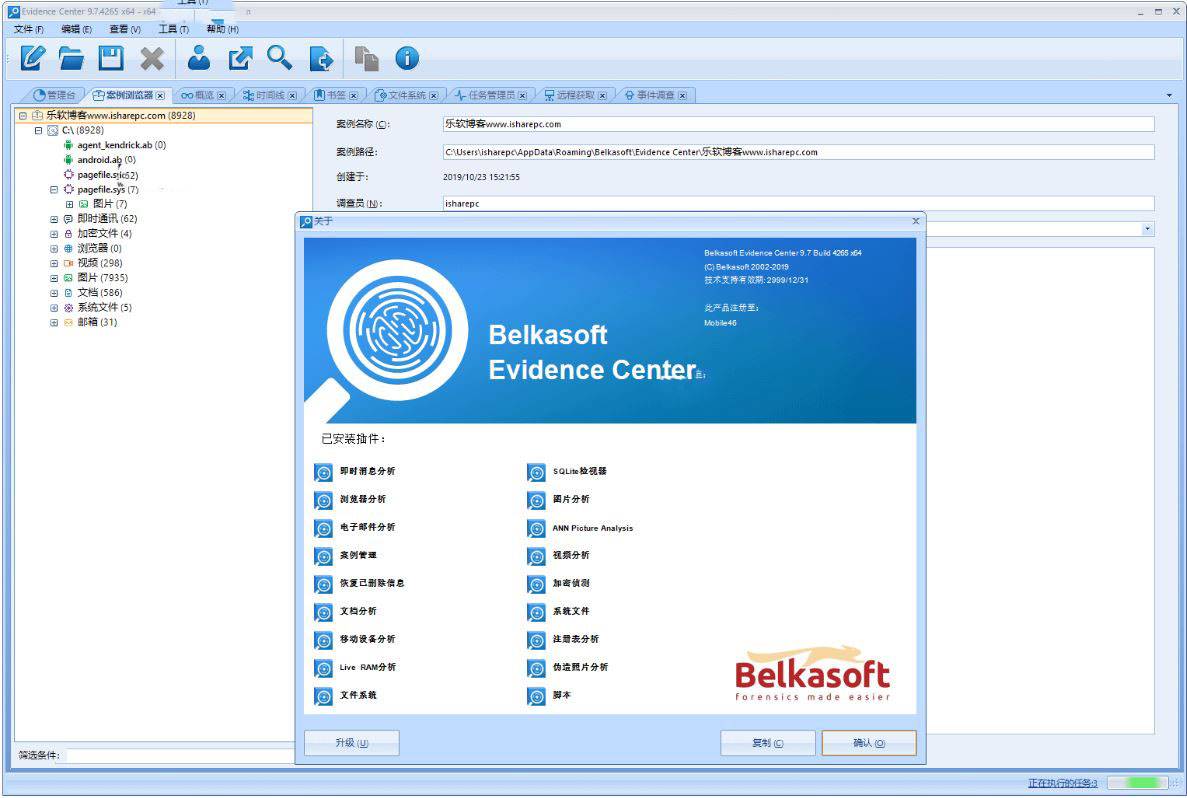Click the blue person icon in toolbar
Image resolution: width=1187 pixels, height=798 pixels.
pos(199,58)
